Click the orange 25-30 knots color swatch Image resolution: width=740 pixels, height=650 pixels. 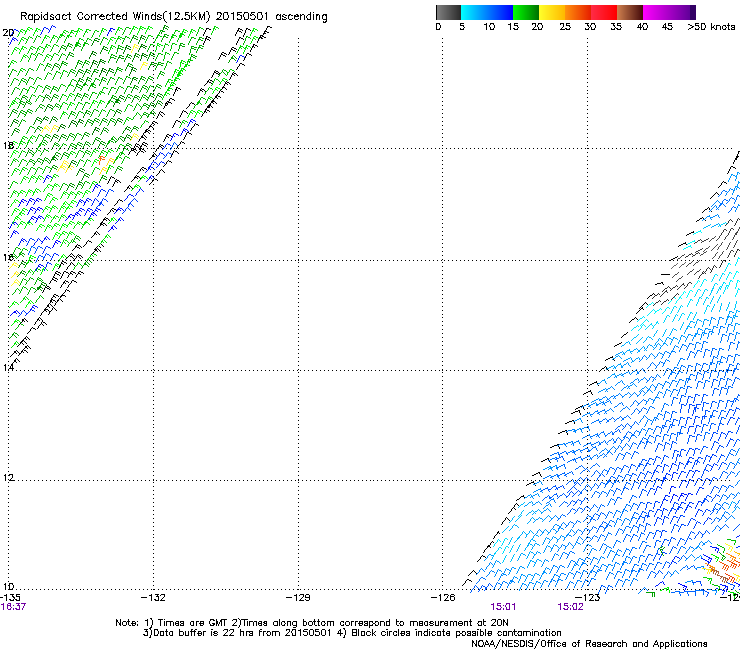coord(578,12)
